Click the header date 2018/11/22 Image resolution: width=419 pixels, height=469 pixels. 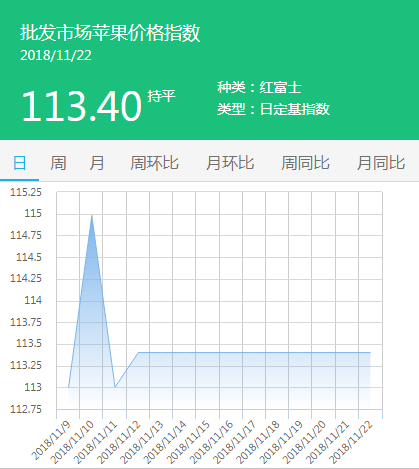point(56,55)
